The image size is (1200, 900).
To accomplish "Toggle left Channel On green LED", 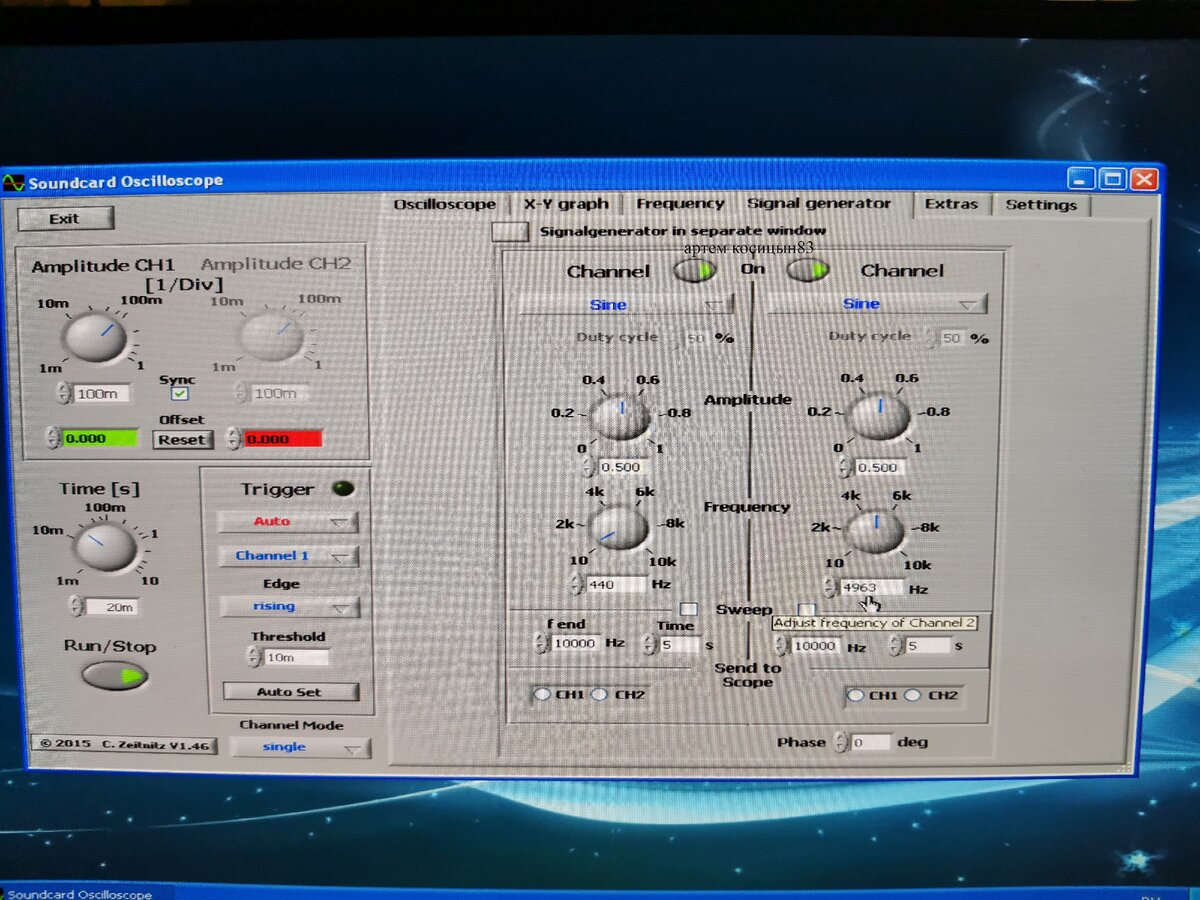I will pos(694,270).
